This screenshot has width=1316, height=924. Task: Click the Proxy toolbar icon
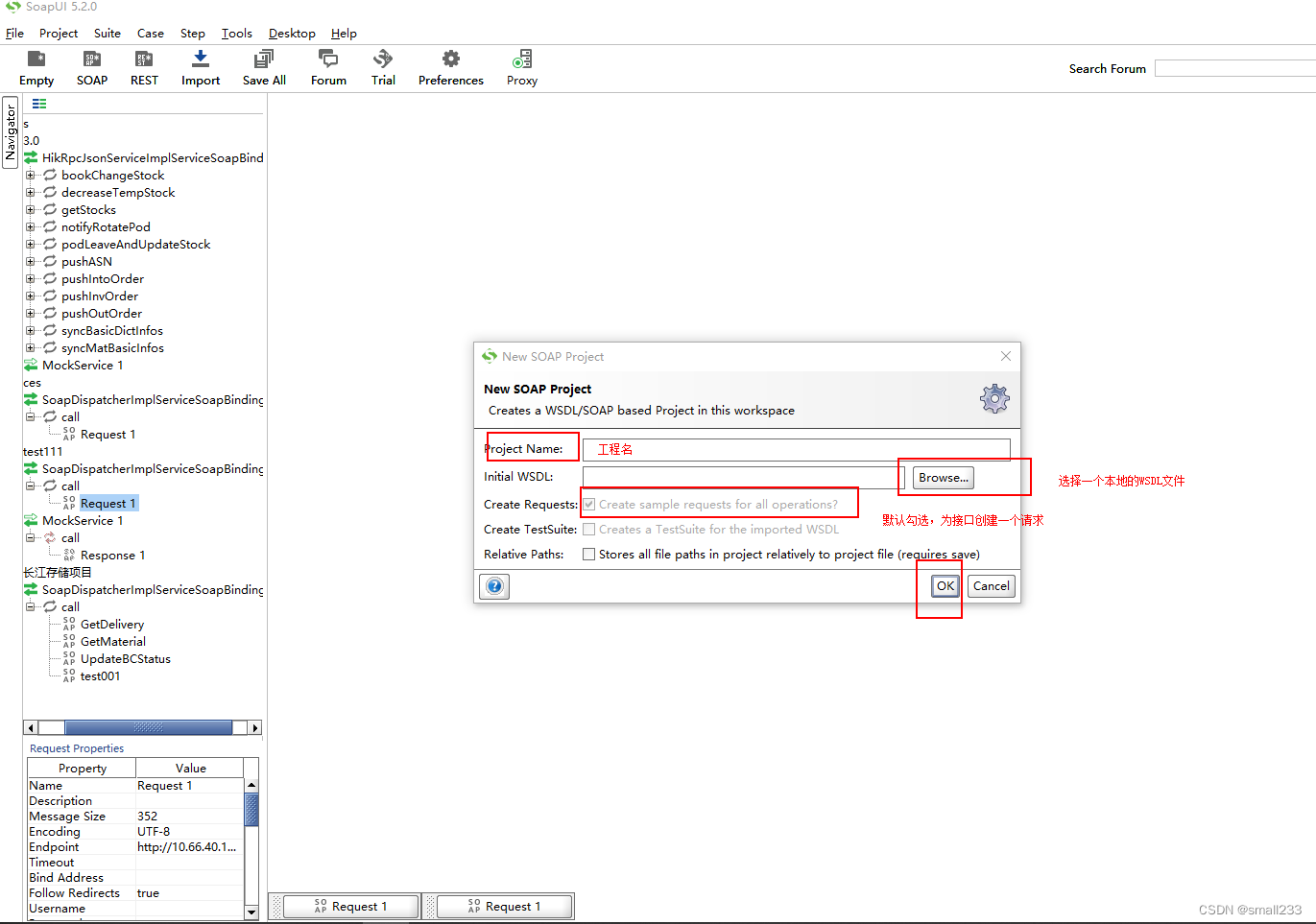coord(521,59)
